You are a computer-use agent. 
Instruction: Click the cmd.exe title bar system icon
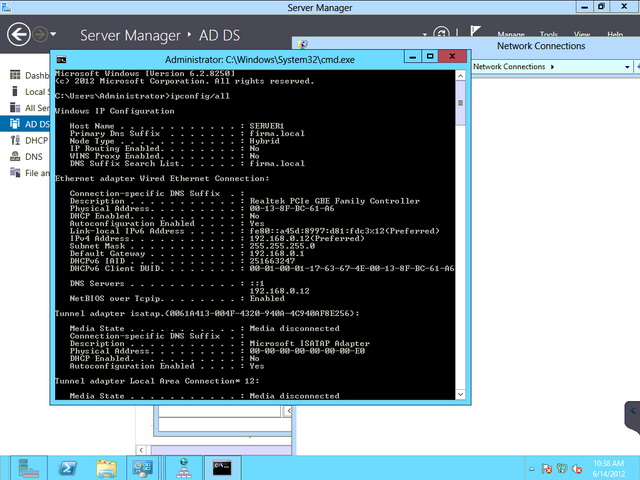[x=61, y=59]
